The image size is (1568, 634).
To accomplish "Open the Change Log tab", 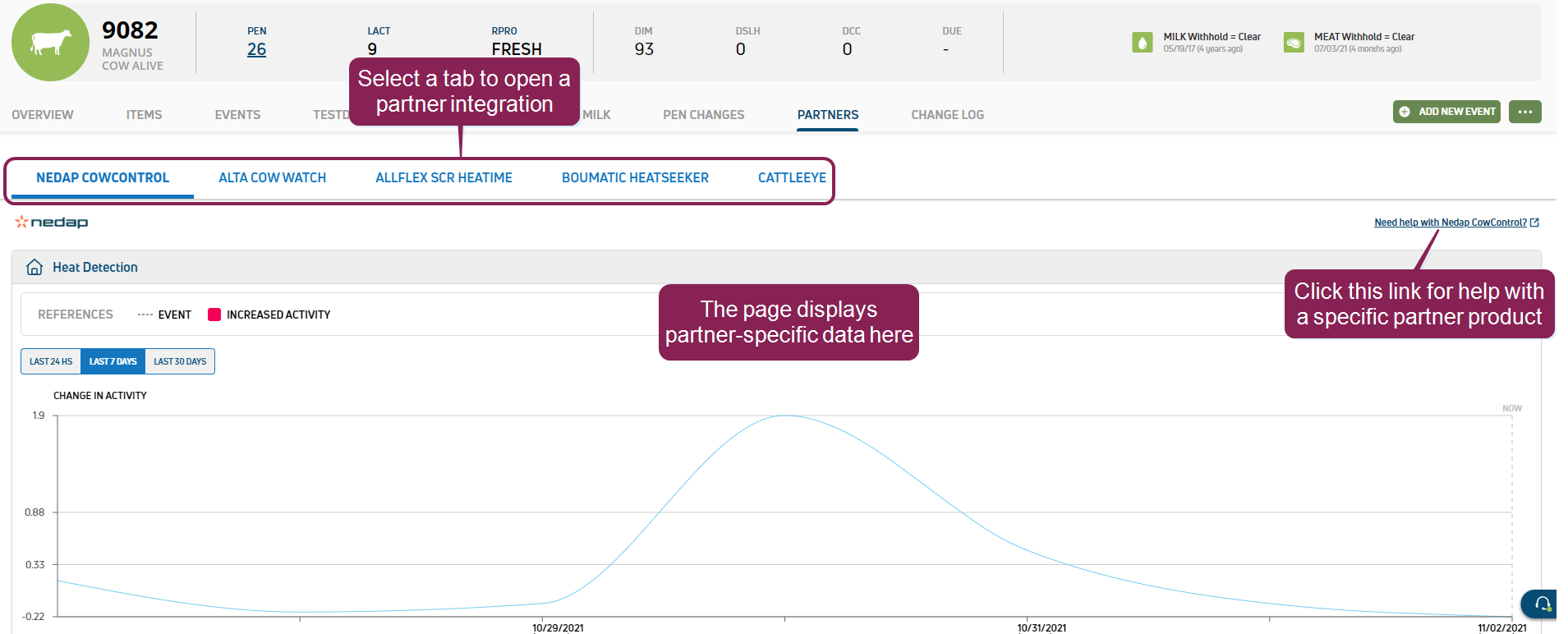I will pos(947,115).
